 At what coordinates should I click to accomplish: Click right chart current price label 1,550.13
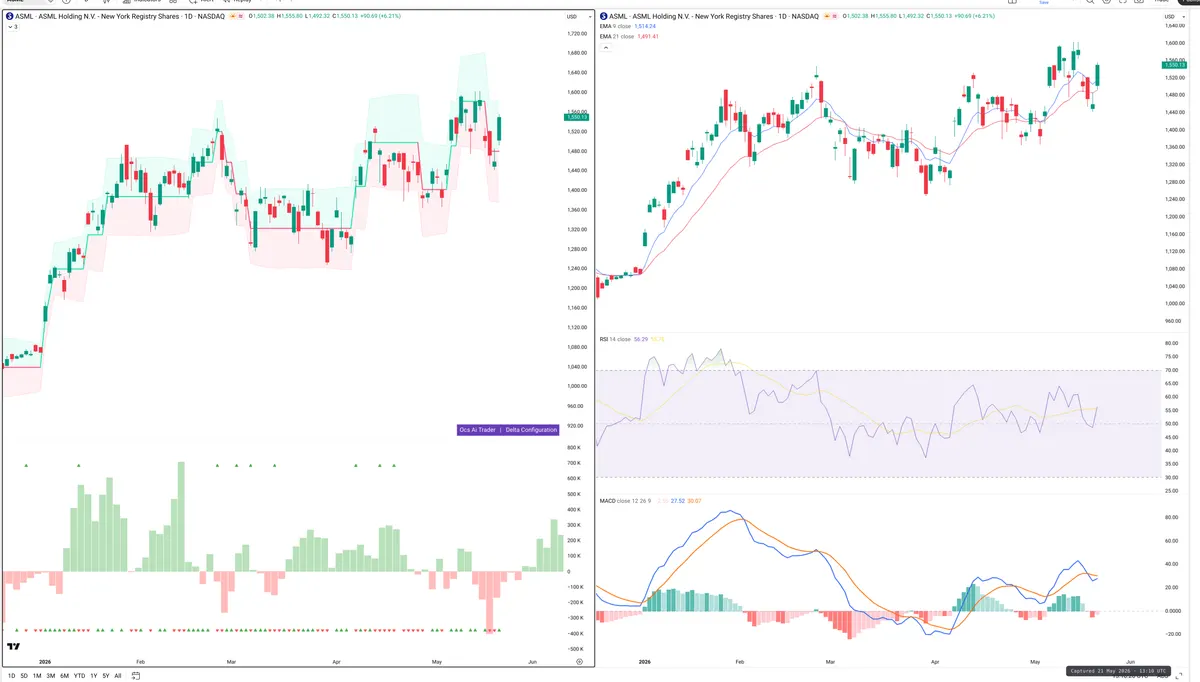point(1173,65)
